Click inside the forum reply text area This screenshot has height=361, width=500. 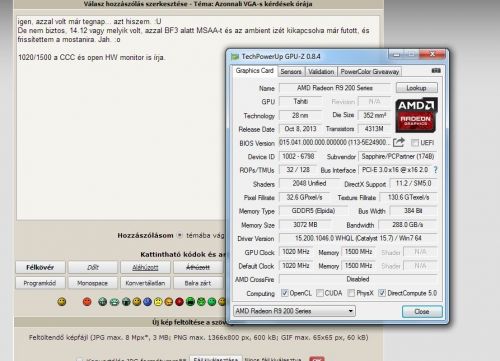[122, 133]
